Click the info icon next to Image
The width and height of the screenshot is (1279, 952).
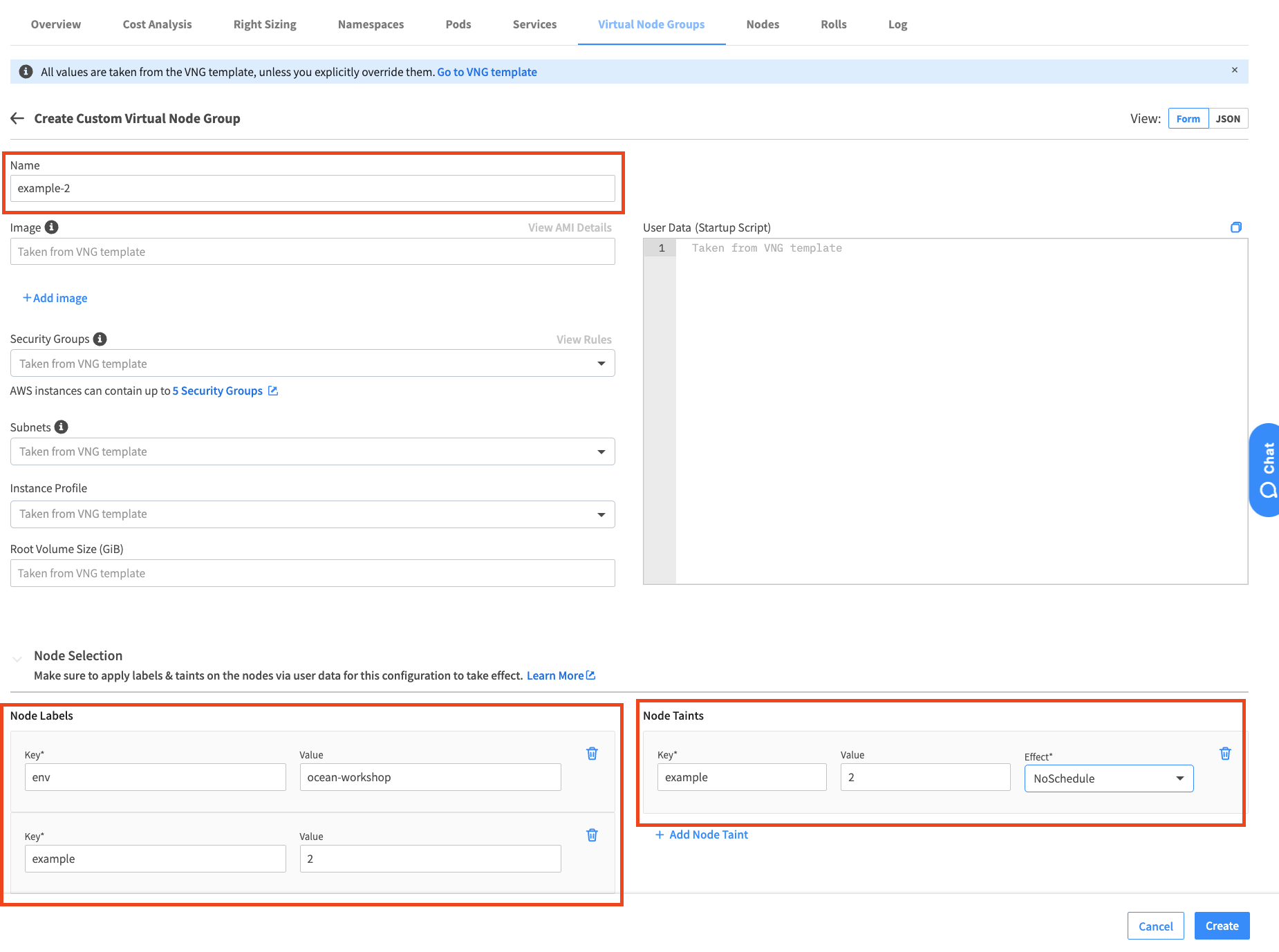[52, 227]
